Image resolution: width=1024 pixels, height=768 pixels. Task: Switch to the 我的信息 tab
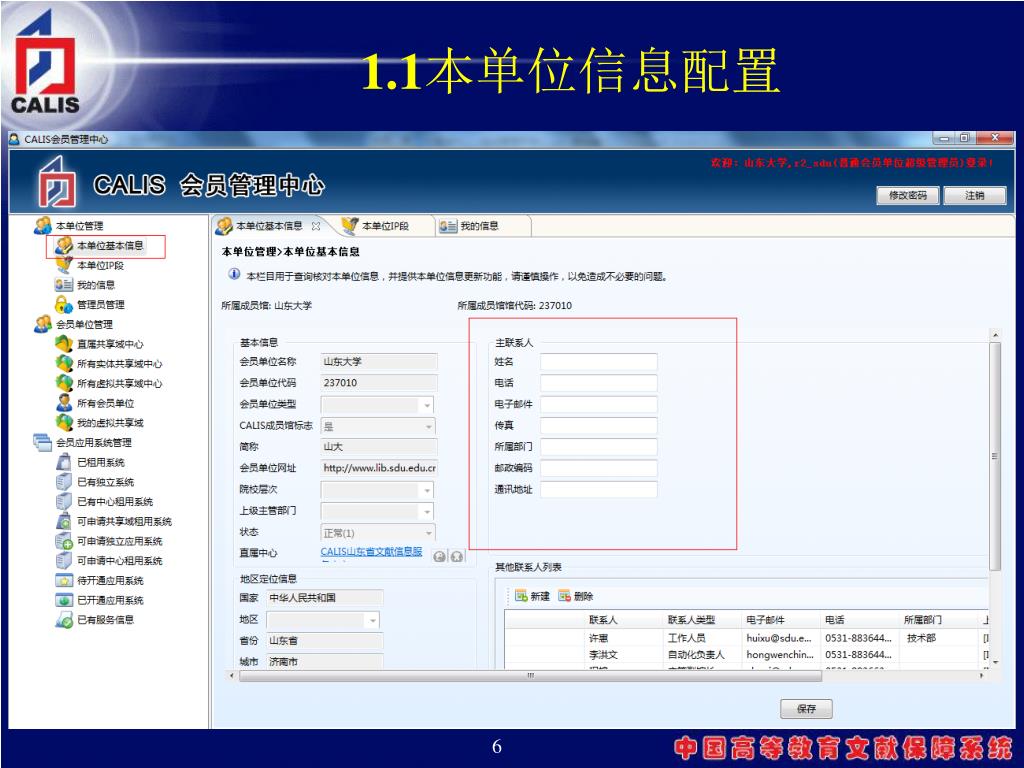(x=480, y=226)
